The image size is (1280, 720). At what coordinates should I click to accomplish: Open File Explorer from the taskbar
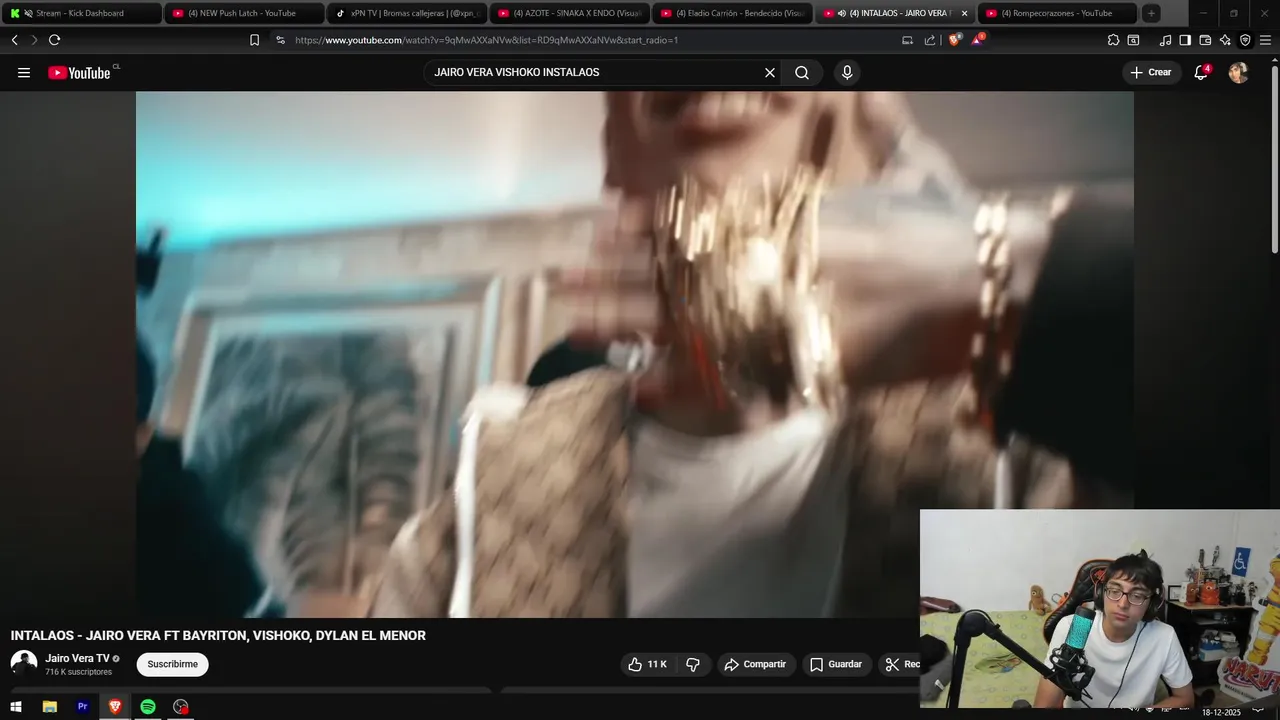[49, 707]
